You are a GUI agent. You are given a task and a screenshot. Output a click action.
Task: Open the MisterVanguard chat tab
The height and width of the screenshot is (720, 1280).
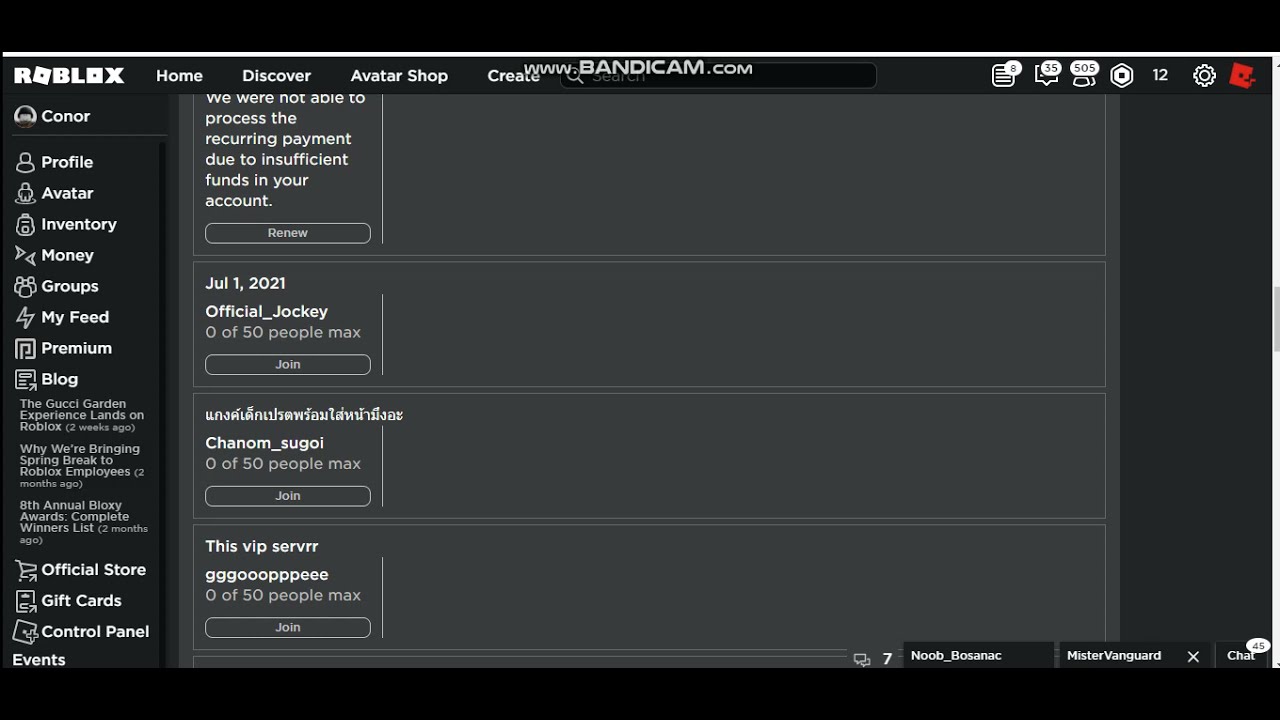(1115, 656)
